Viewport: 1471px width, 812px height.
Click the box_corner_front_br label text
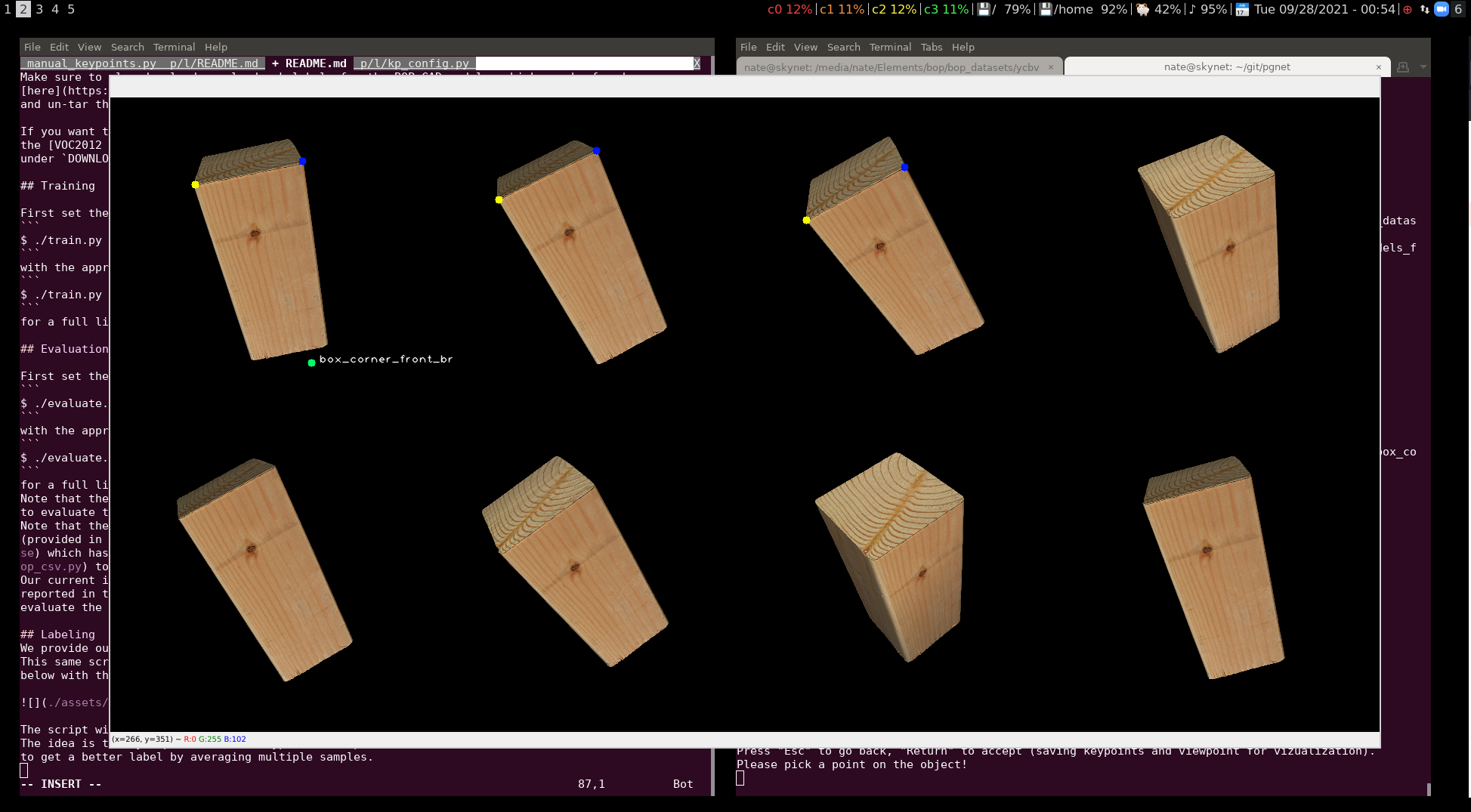pyautogui.click(x=386, y=359)
